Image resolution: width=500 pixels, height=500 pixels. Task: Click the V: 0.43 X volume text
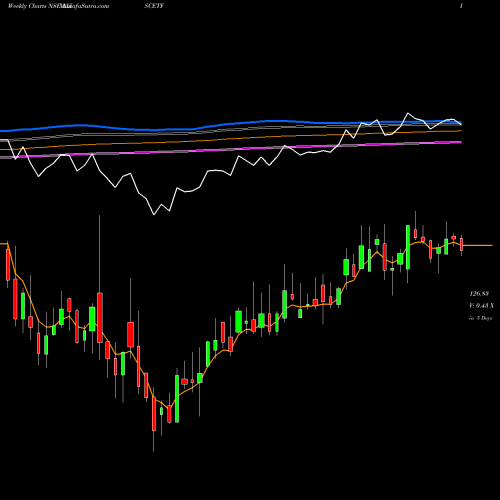(x=481, y=306)
